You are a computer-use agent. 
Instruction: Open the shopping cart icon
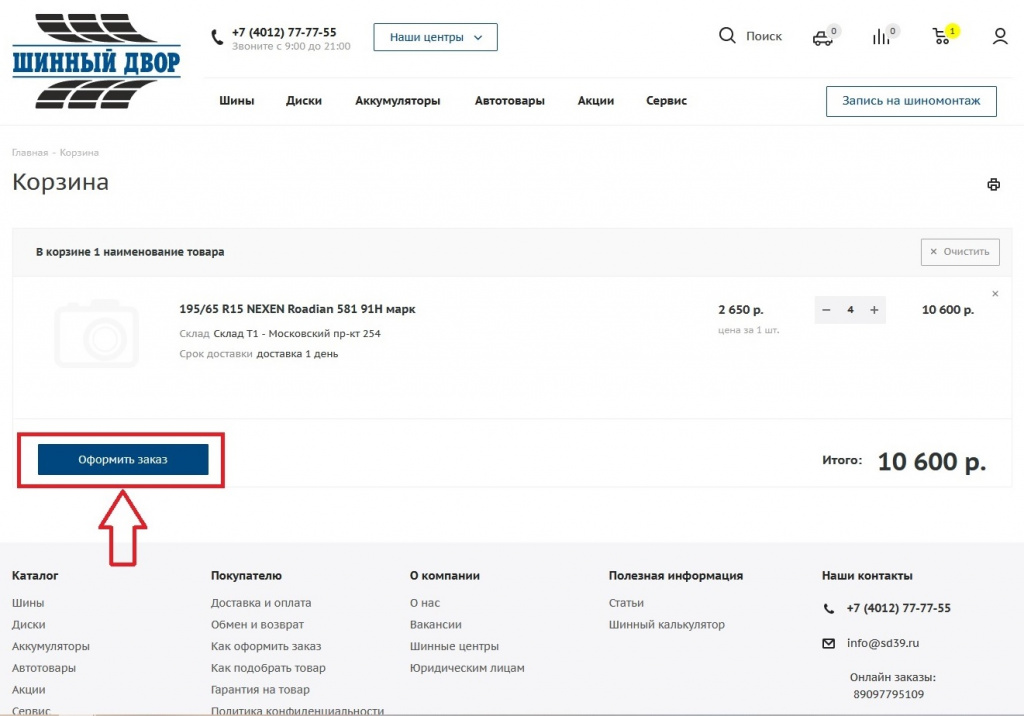click(941, 37)
